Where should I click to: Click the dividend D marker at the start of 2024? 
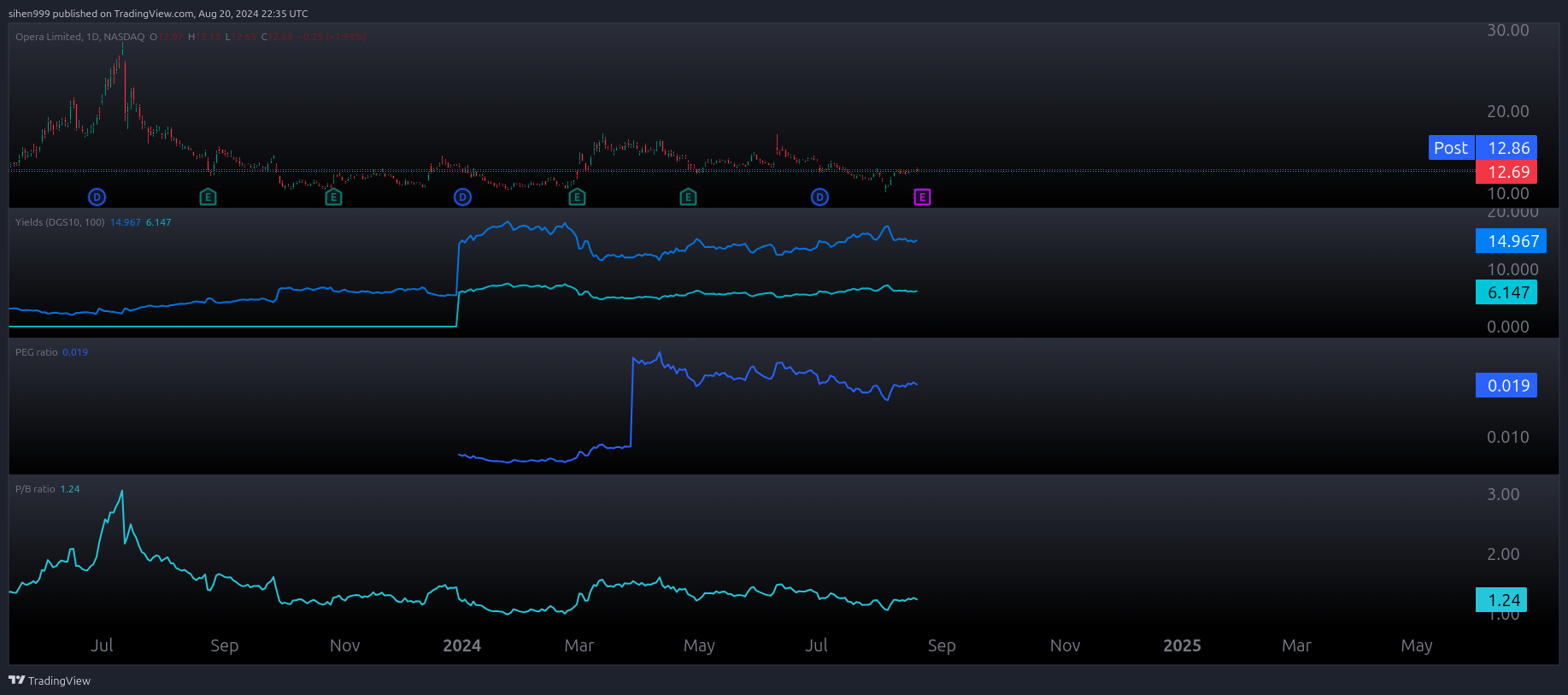pos(462,197)
